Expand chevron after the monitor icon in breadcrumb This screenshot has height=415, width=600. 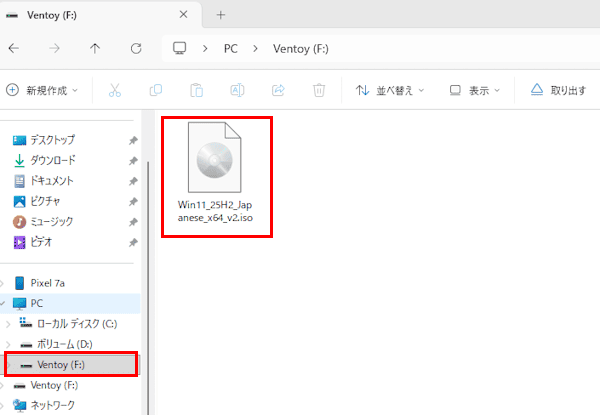click(205, 49)
